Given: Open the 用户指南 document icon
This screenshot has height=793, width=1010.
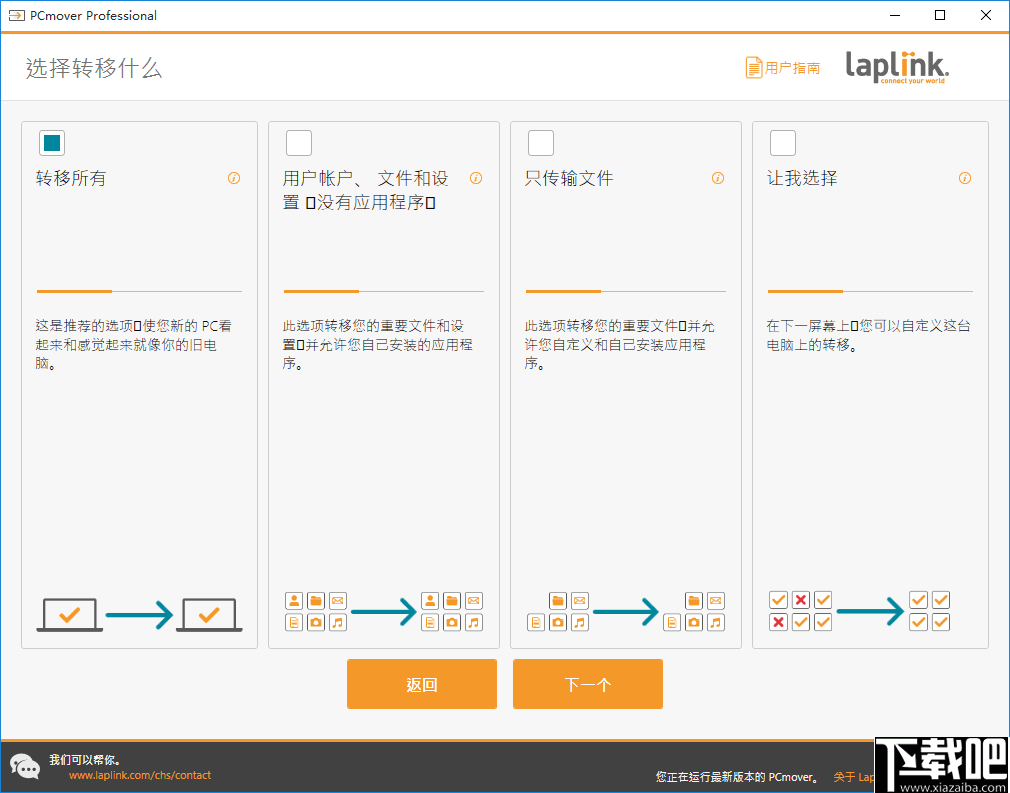Looking at the screenshot, I should [x=753, y=67].
